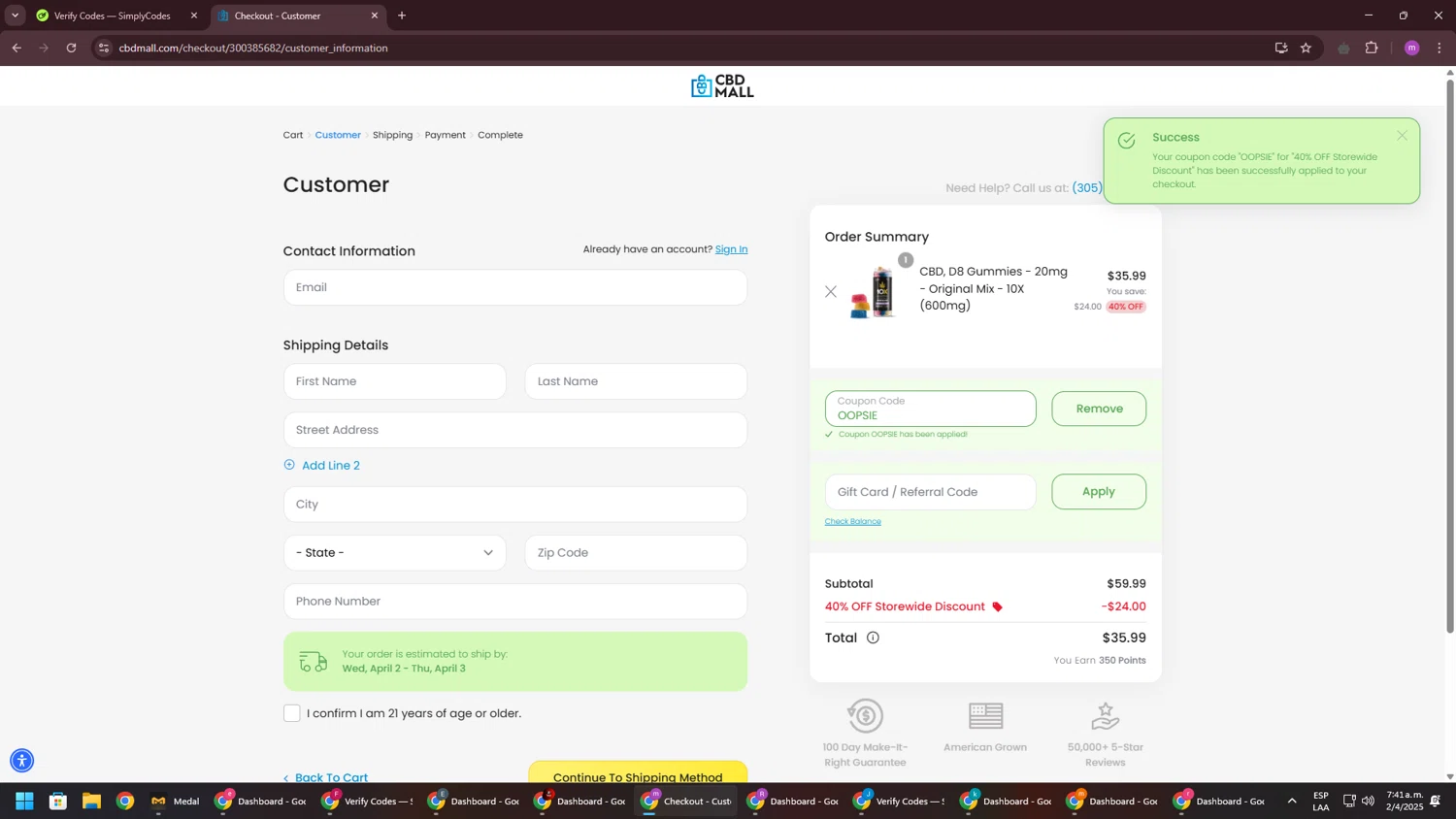The image size is (1456, 819).
Task: Click the install app icon in address bar
Action: [x=1281, y=48]
